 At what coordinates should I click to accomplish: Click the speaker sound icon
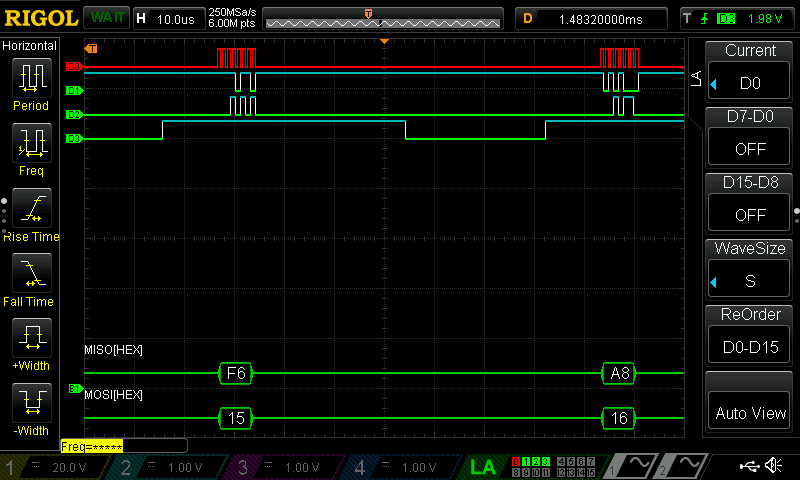click(773, 466)
